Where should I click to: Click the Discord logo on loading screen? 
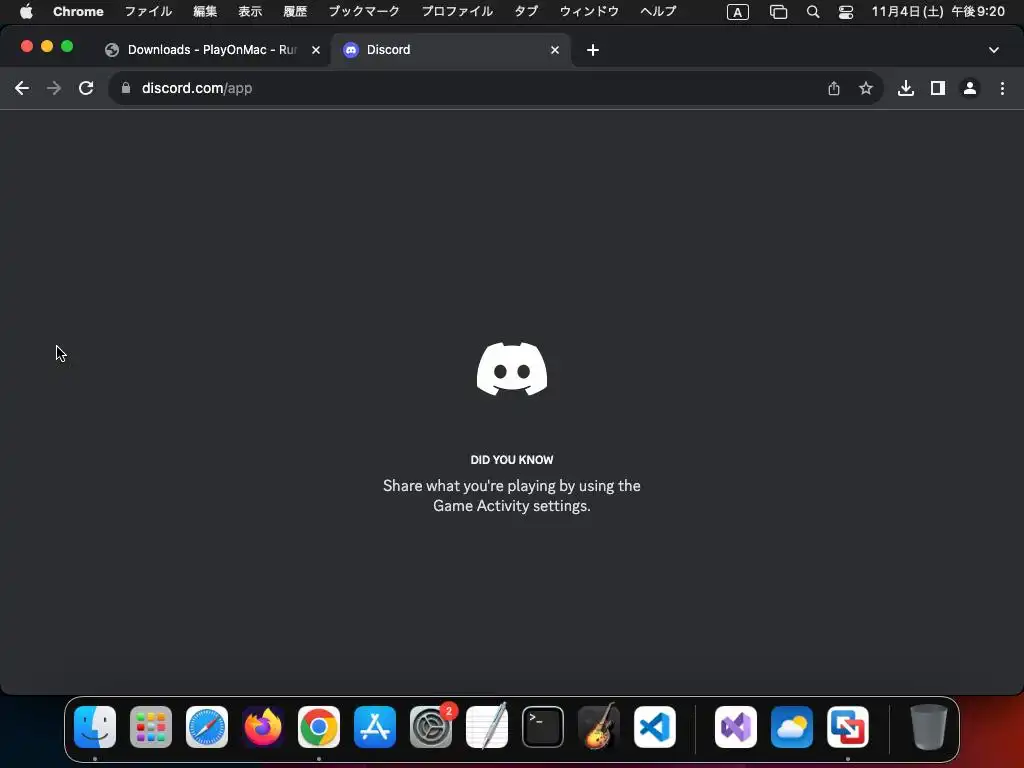[512, 369]
